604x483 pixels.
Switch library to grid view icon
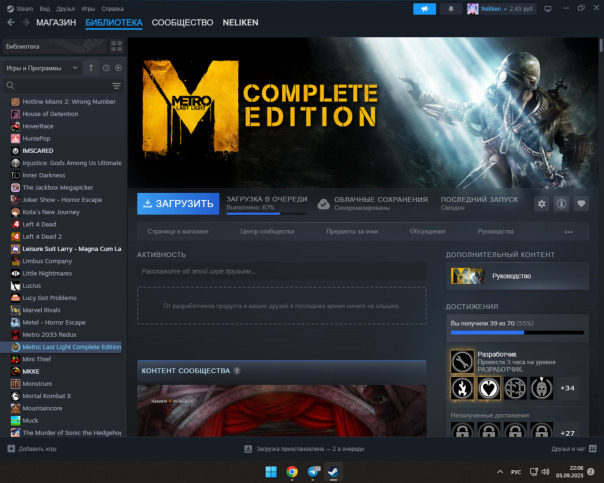coord(117,46)
